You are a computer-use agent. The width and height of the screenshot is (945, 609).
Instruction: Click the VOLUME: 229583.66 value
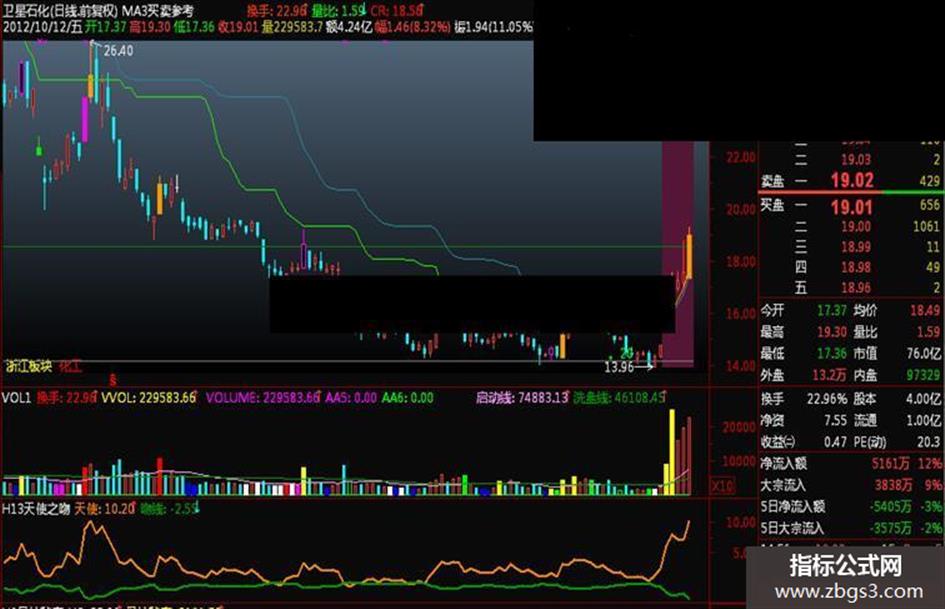point(263,398)
